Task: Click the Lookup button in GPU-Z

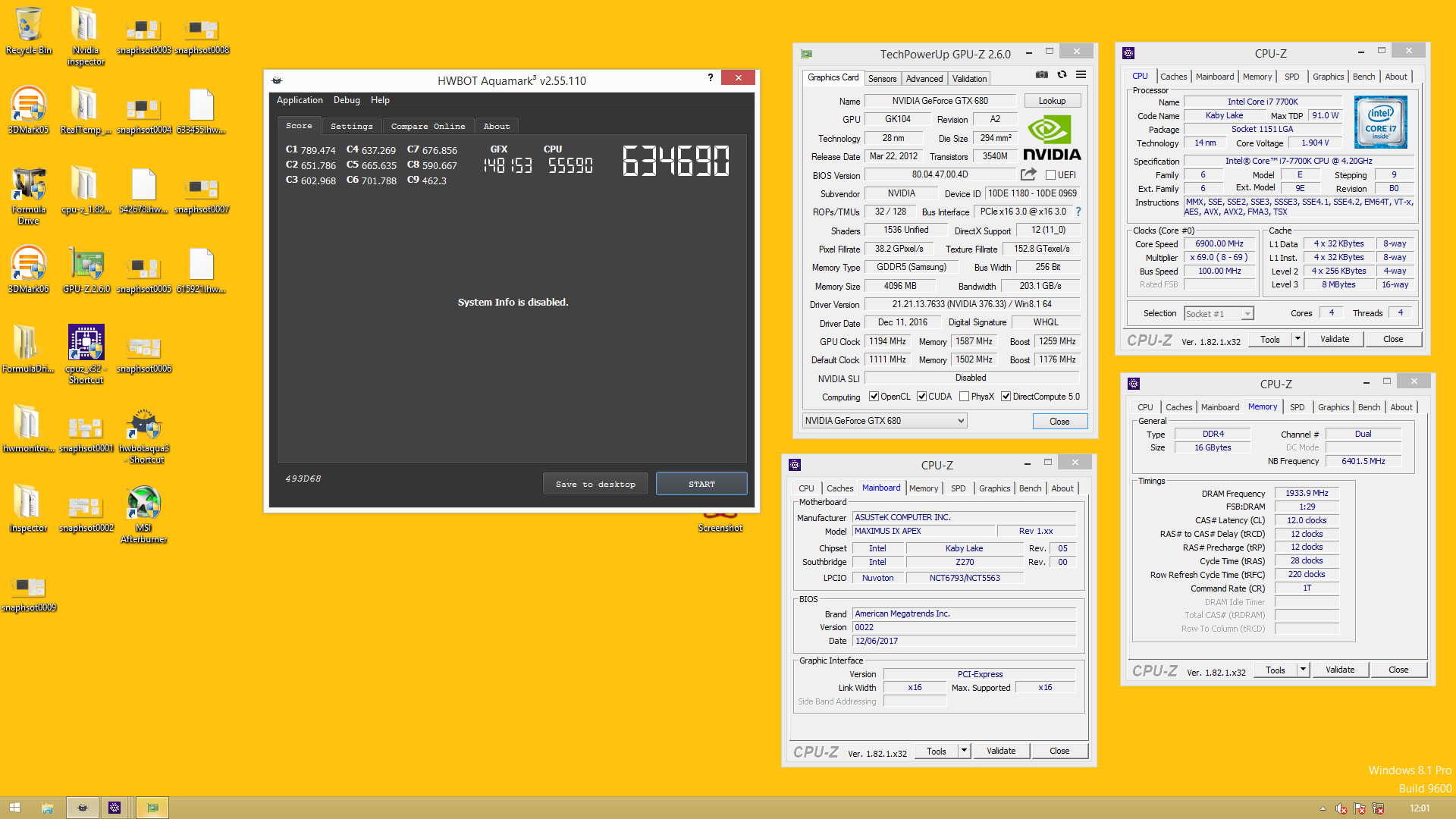Action: click(1052, 101)
